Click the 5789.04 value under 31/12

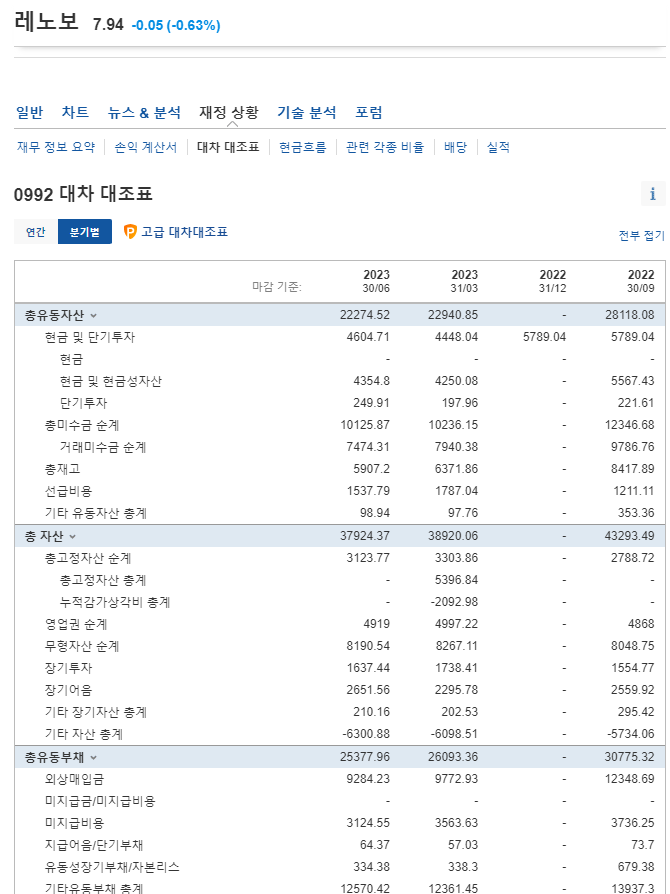point(545,337)
